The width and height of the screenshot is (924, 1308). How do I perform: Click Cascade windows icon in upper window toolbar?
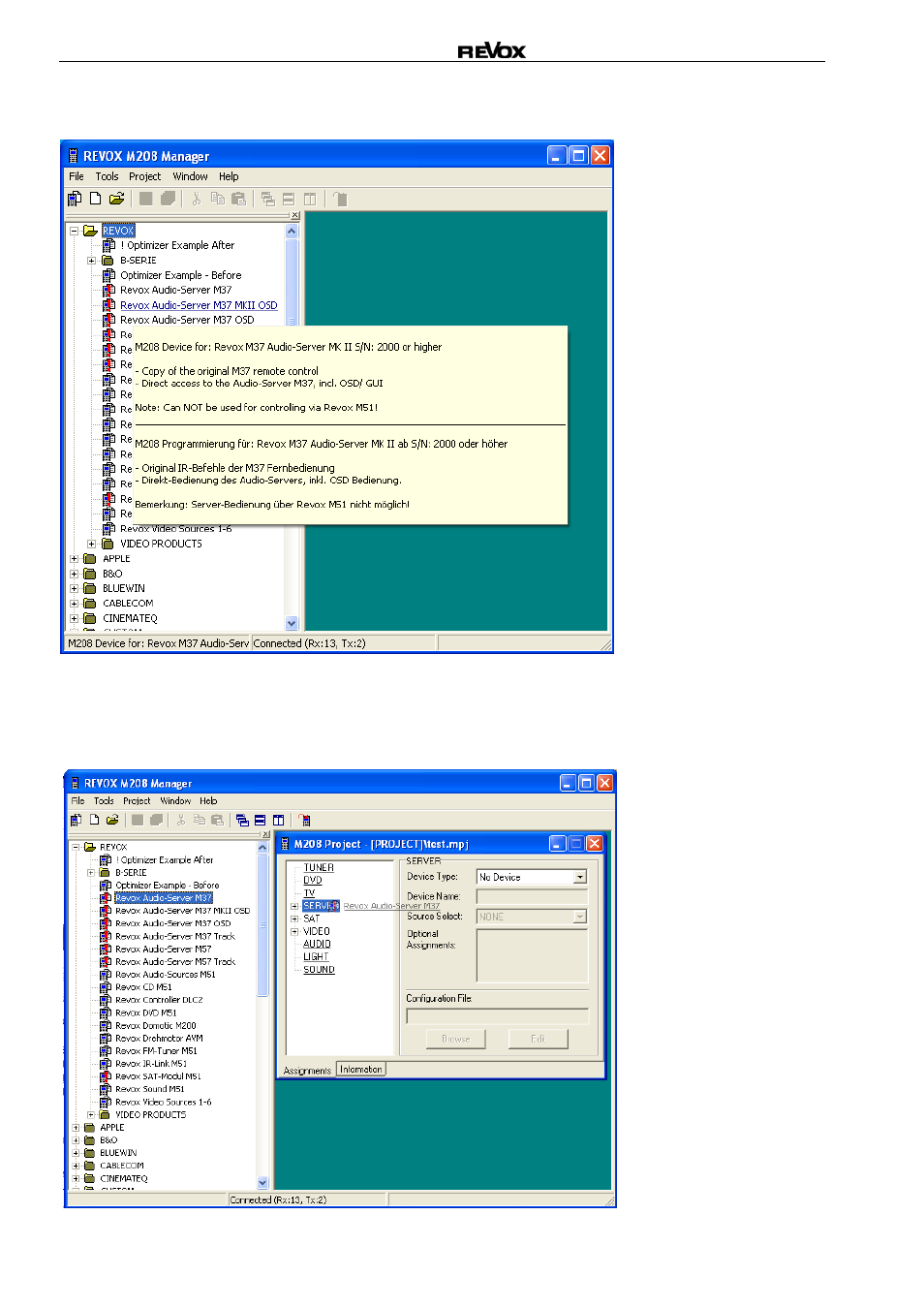pyautogui.click(x=267, y=199)
